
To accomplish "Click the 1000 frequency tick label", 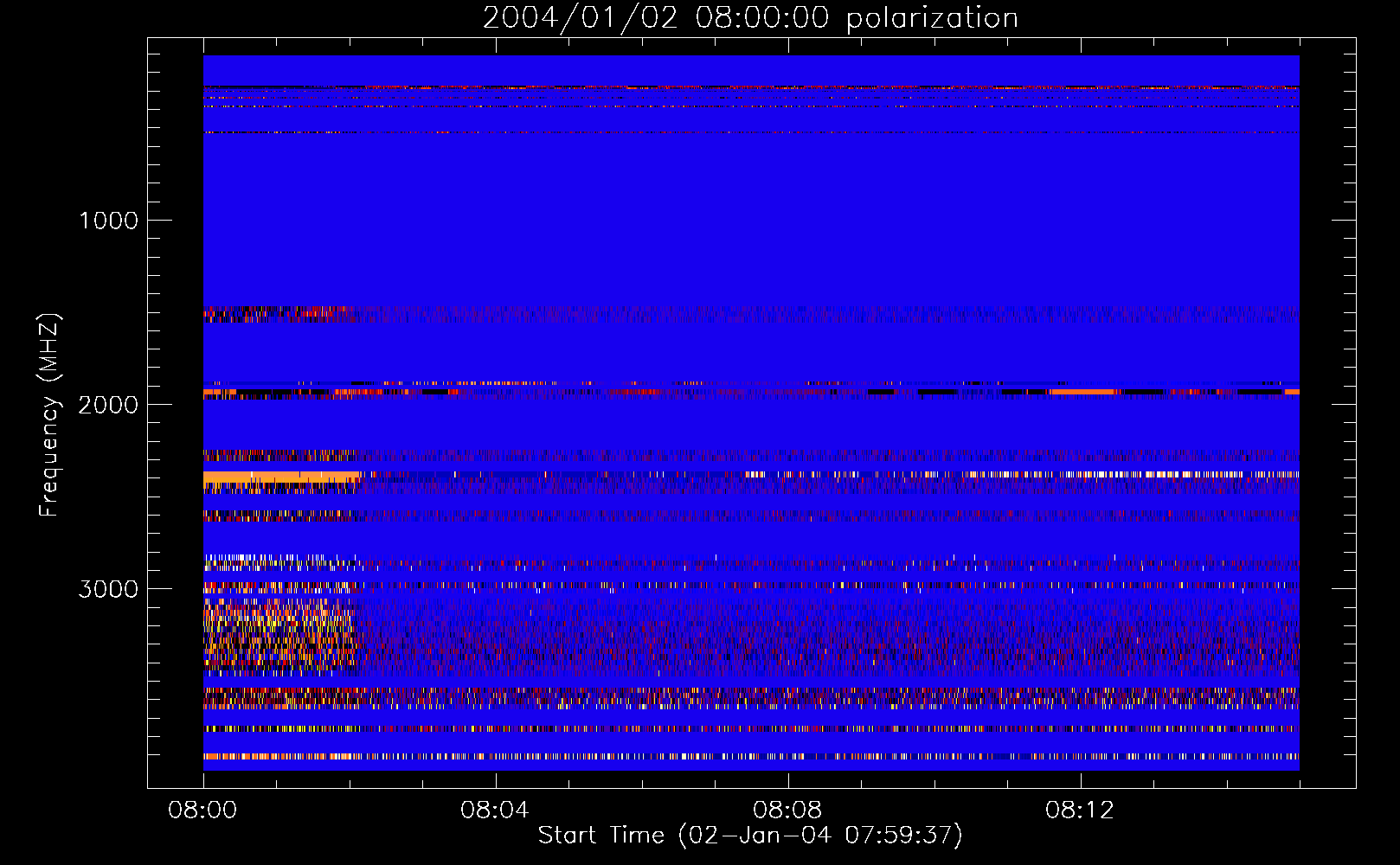I will [108, 221].
